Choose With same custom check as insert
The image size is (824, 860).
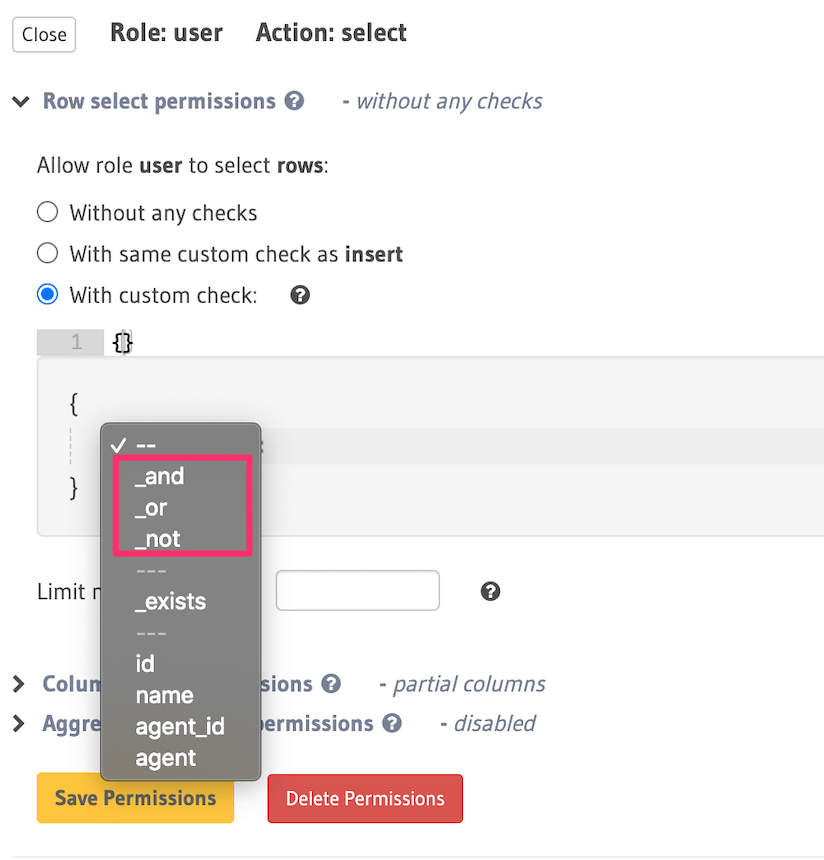[x=47, y=254]
